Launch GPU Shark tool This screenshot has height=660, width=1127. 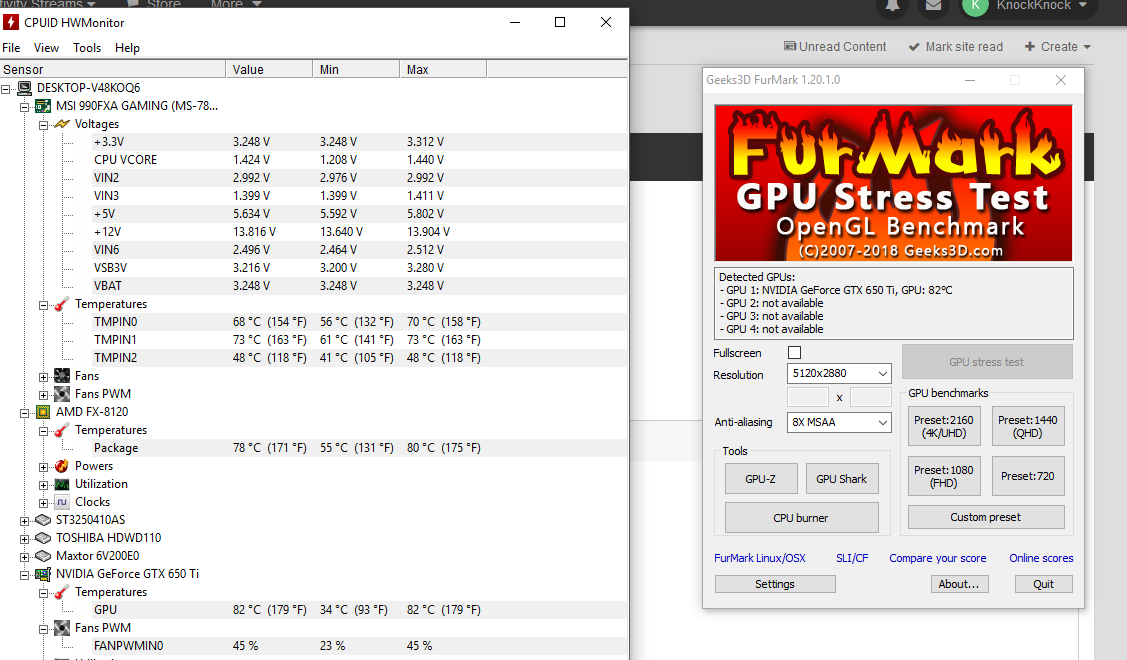point(842,479)
